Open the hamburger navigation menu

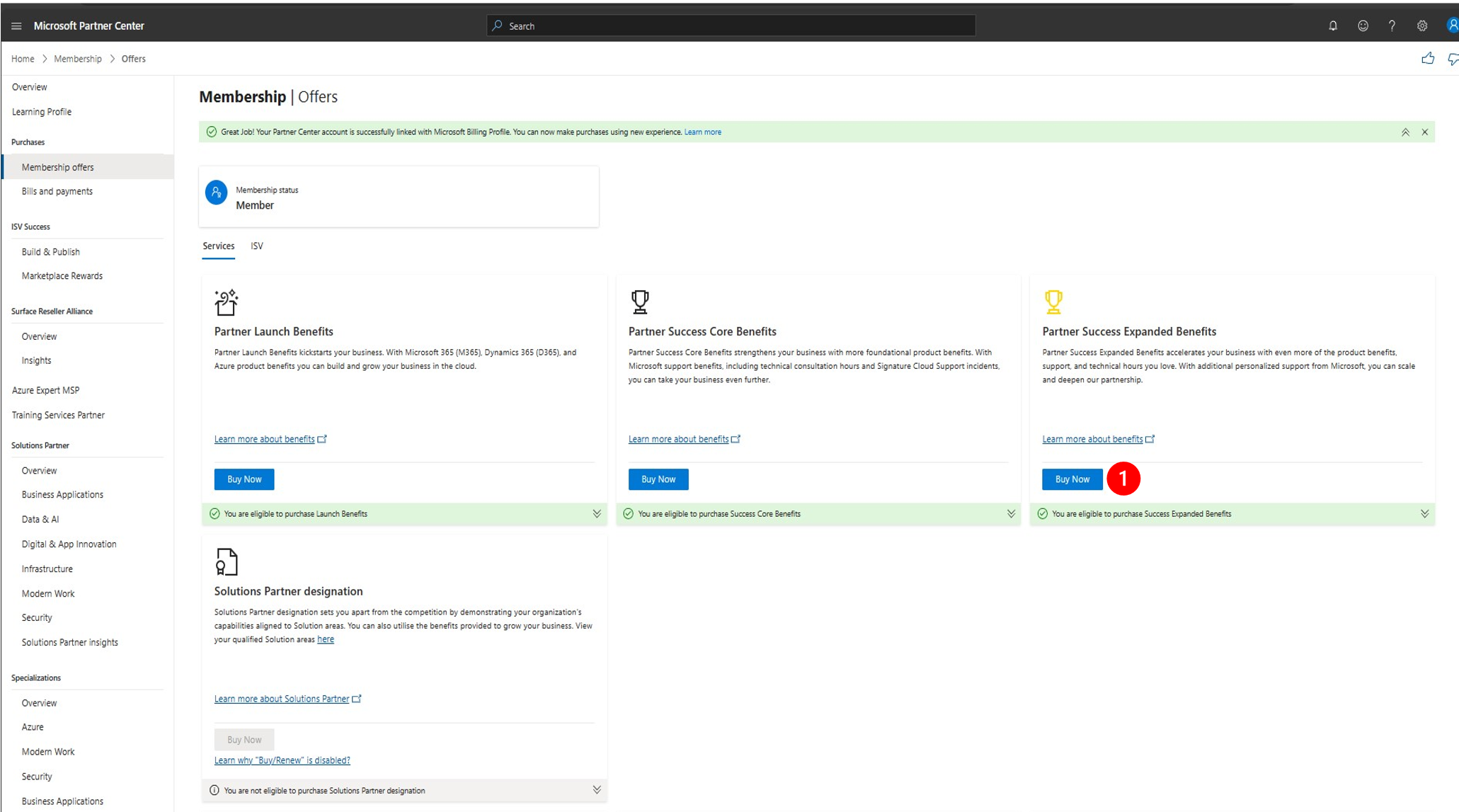16,26
